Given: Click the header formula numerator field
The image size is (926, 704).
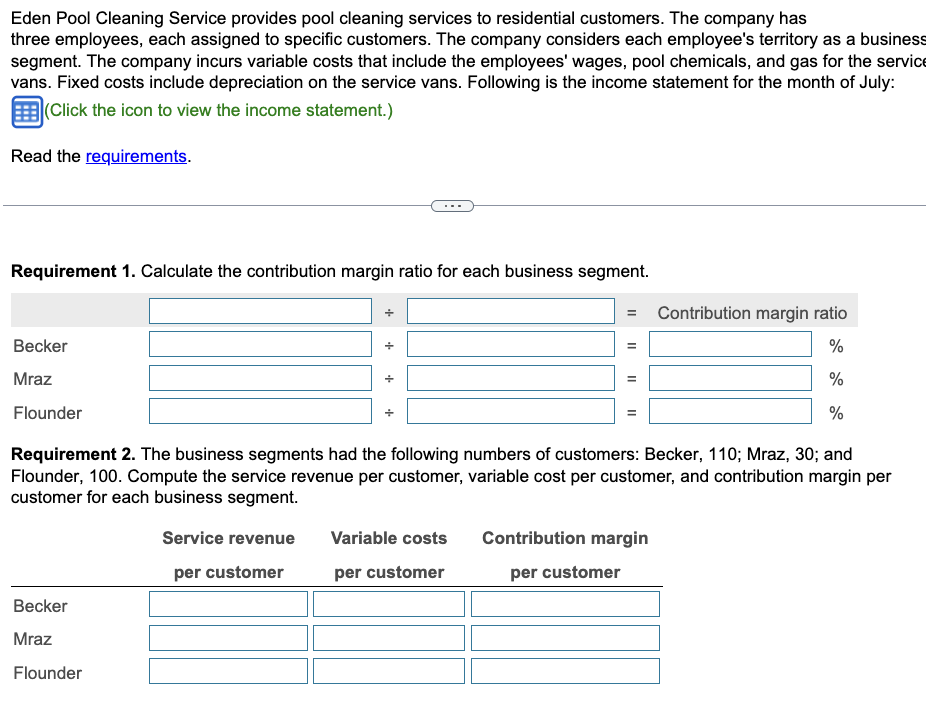Looking at the screenshot, I should [260, 310].
